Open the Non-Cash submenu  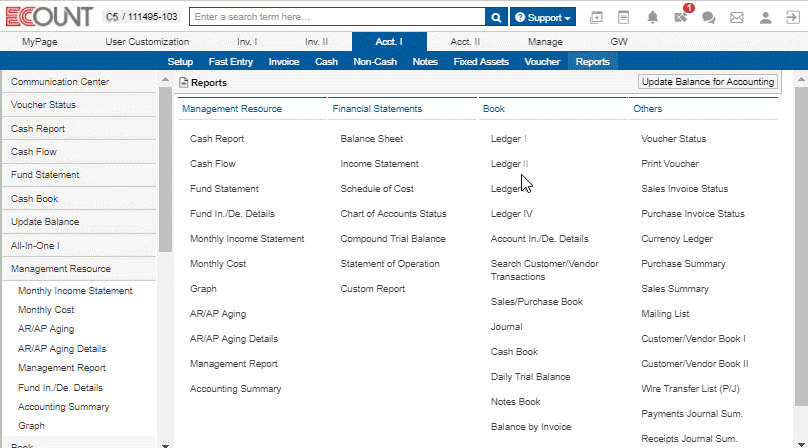[375, 62]
